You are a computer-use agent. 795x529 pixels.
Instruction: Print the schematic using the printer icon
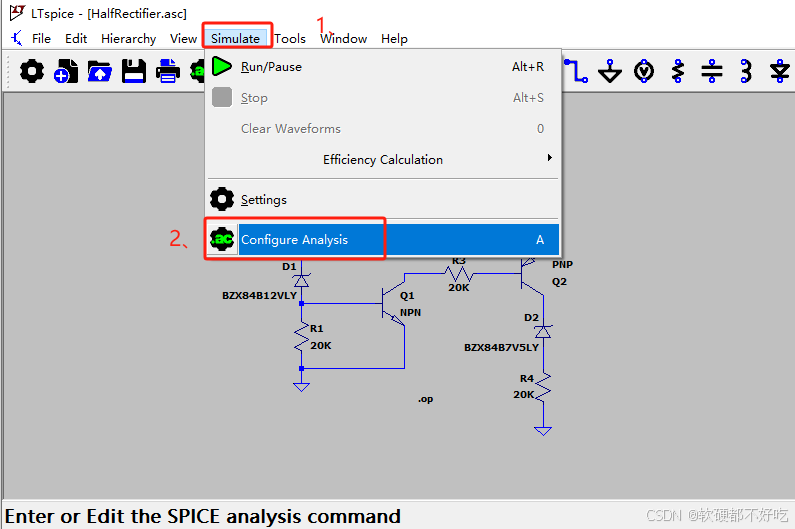(168, 71)
